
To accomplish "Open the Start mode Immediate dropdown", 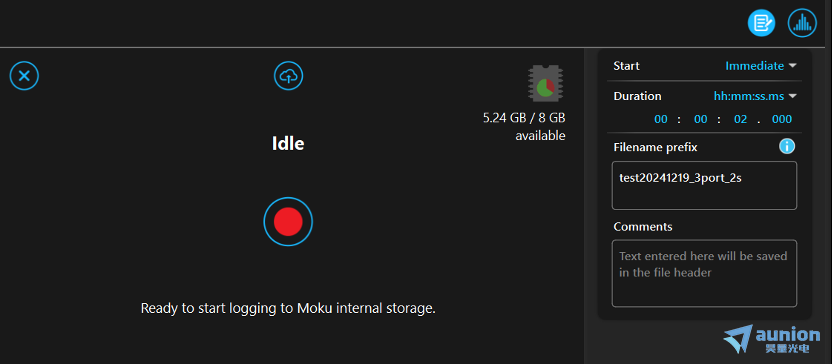I will click(x=761, y=66).
